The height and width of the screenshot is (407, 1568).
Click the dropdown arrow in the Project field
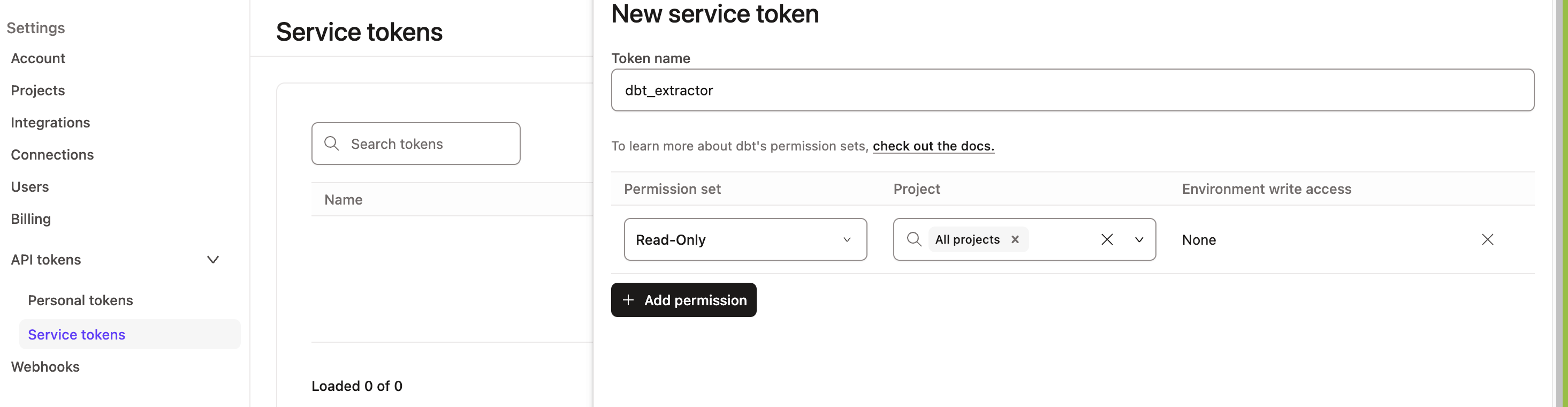[x=1139, y=240]
